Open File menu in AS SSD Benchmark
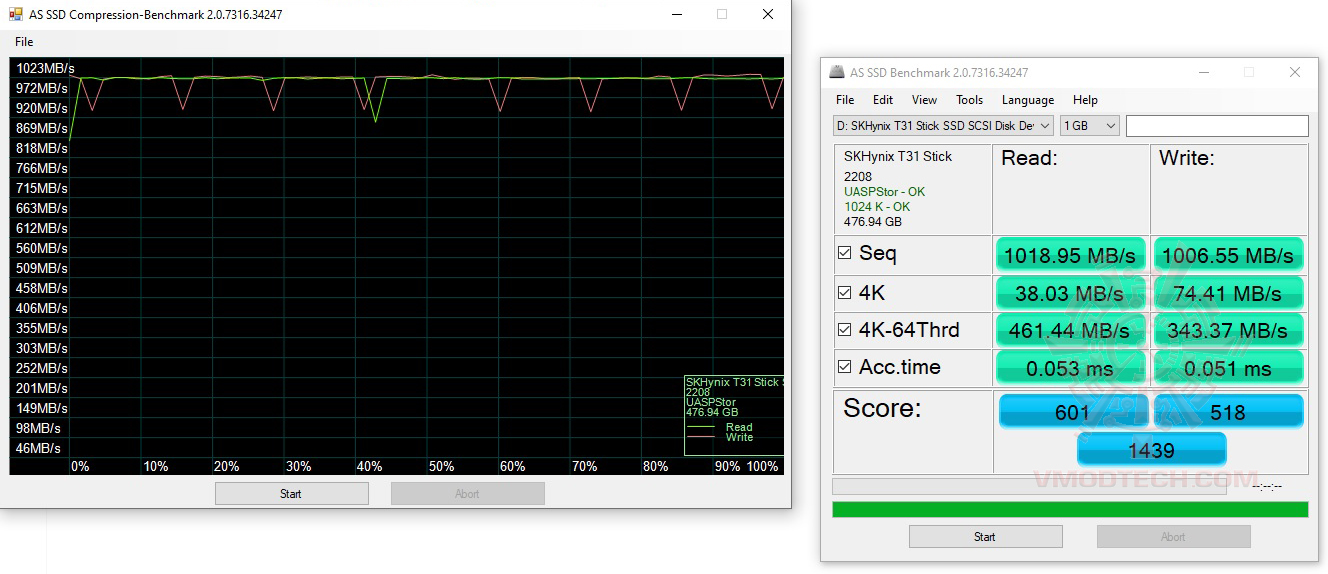 (x=845, y=100)
